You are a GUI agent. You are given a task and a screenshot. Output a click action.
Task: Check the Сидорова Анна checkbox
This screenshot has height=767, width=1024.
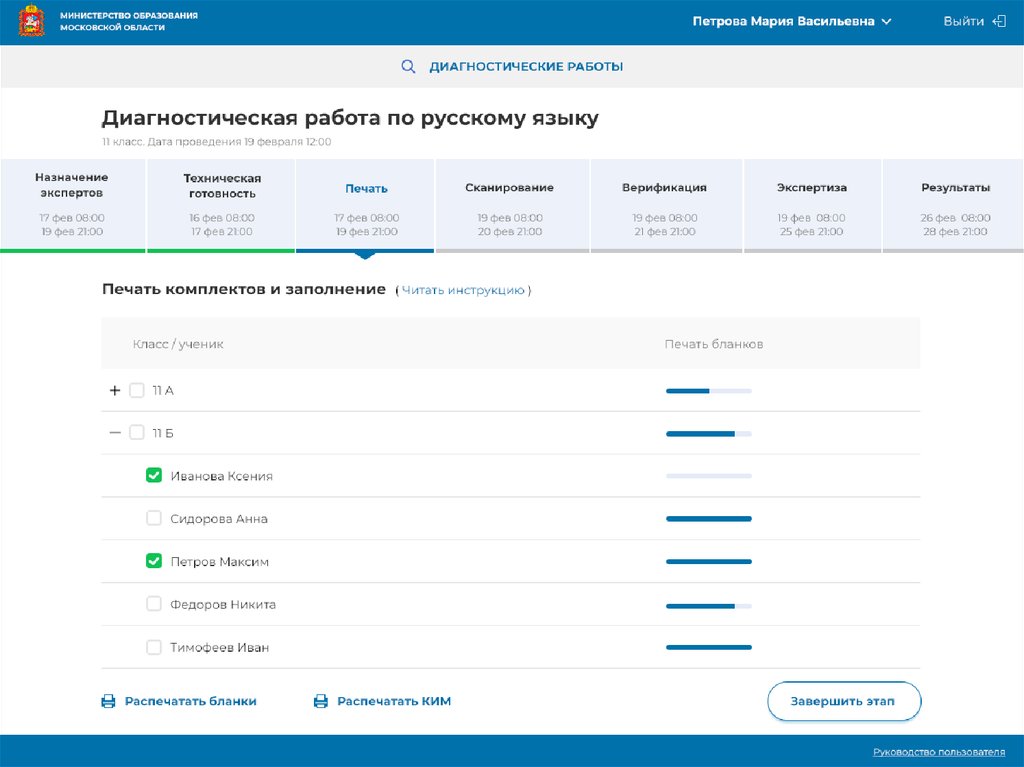(154, 519)
